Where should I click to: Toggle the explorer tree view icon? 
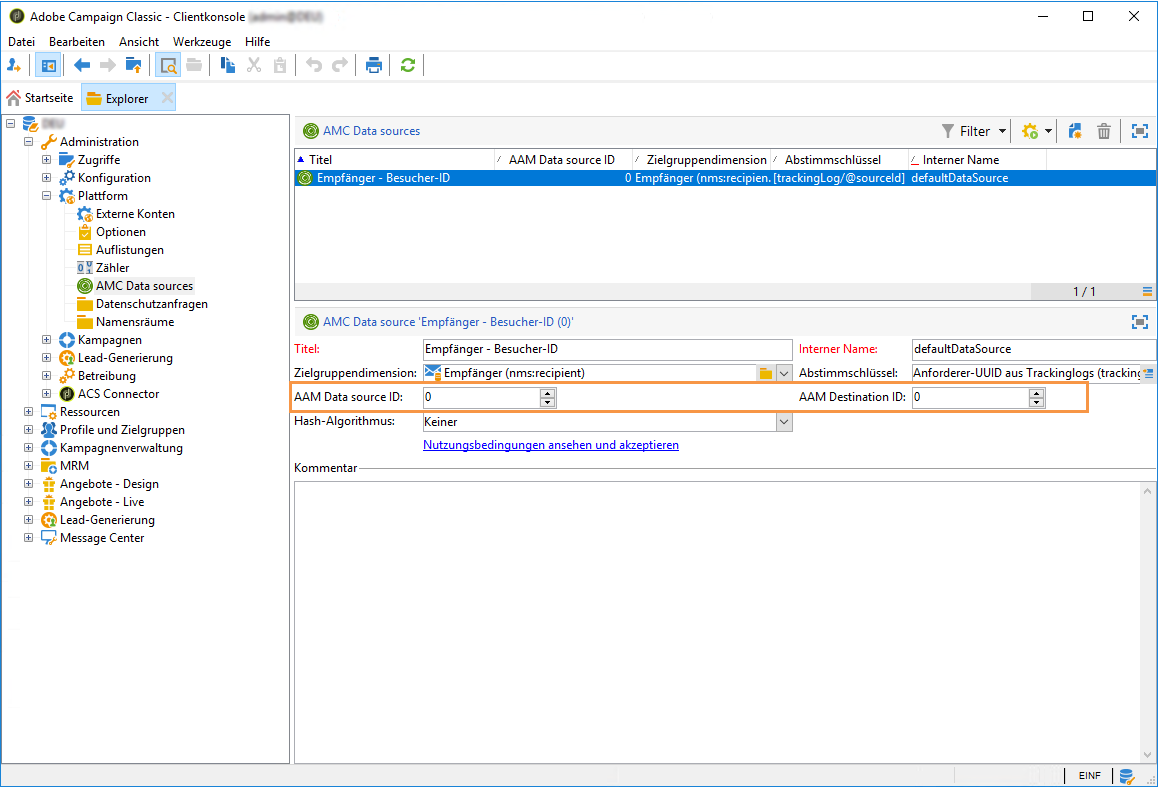[48, 65]
